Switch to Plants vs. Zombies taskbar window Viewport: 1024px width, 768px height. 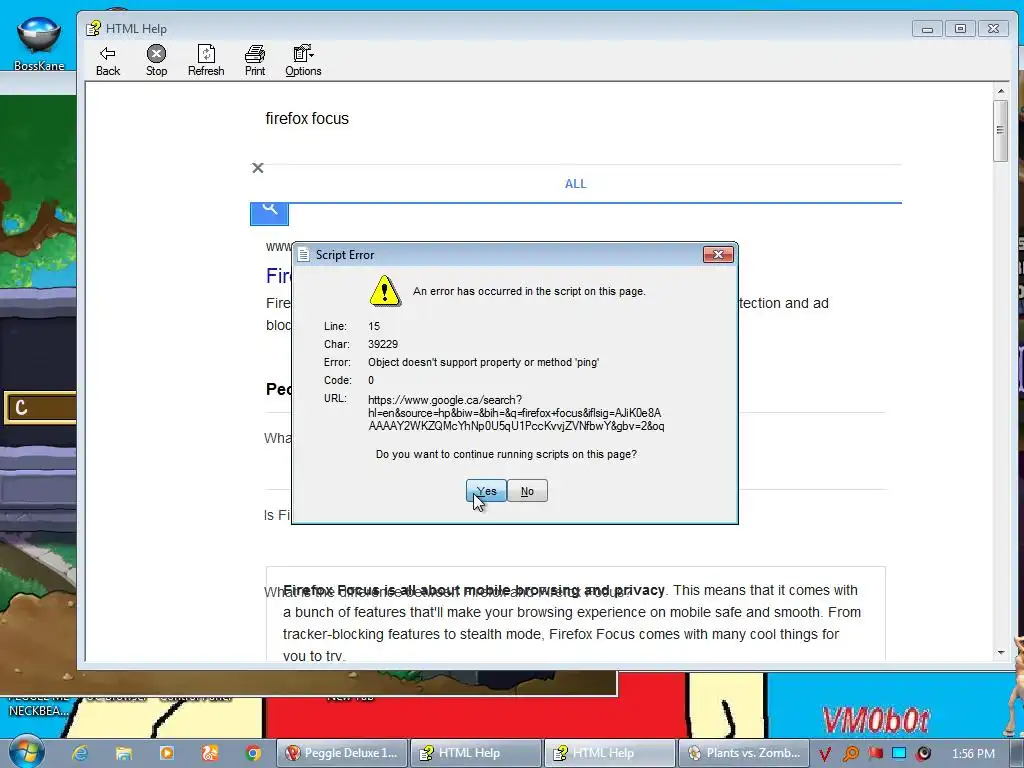(744, 753)
